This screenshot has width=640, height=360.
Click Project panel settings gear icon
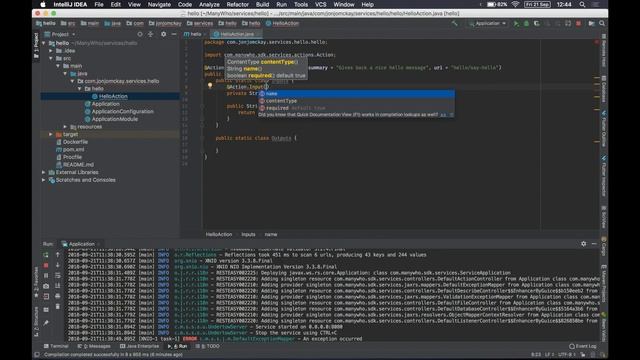point(164,34)
